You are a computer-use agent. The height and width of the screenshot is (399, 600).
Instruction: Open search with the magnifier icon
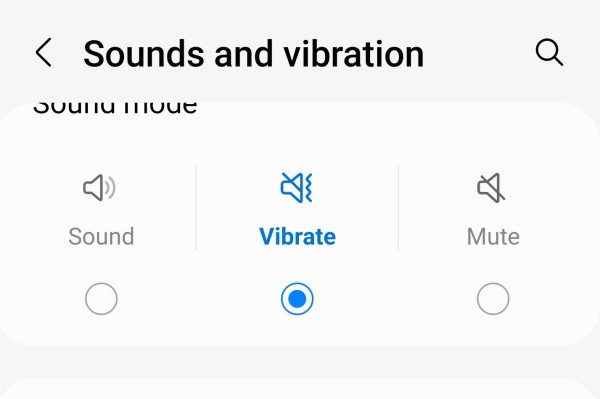tap(549, 52)
